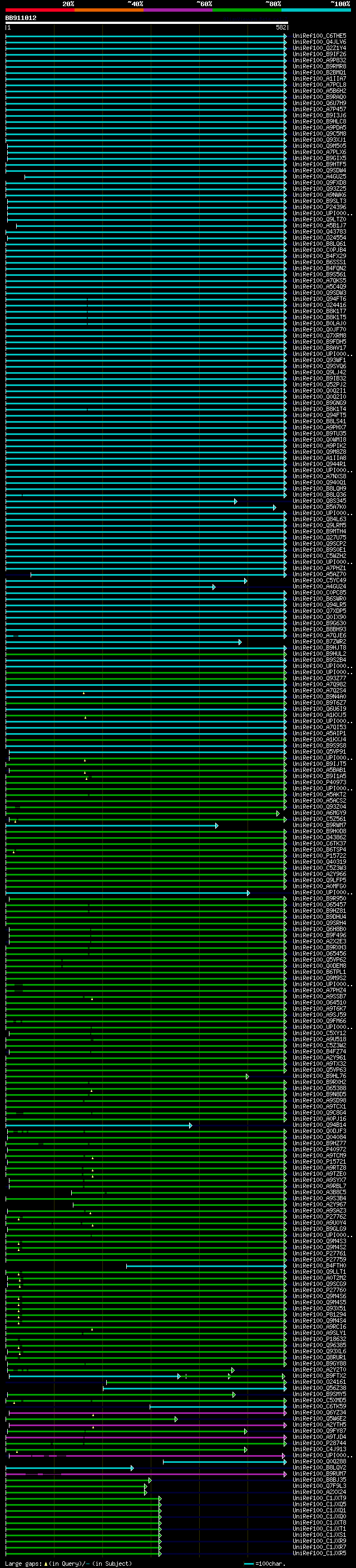
Task: Open the UniRef100_C6THE5 hit label
Action: coord(319,36)
